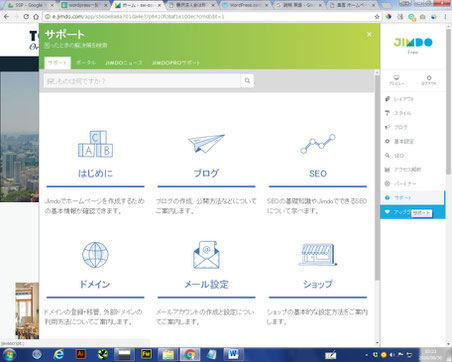Click the support panel scroll-down arrow

pos(377,342)
